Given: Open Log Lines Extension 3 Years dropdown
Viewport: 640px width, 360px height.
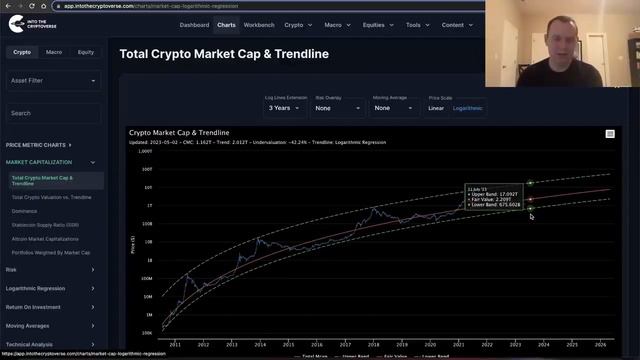Looking at the screenshot, I should pos(284,108).
